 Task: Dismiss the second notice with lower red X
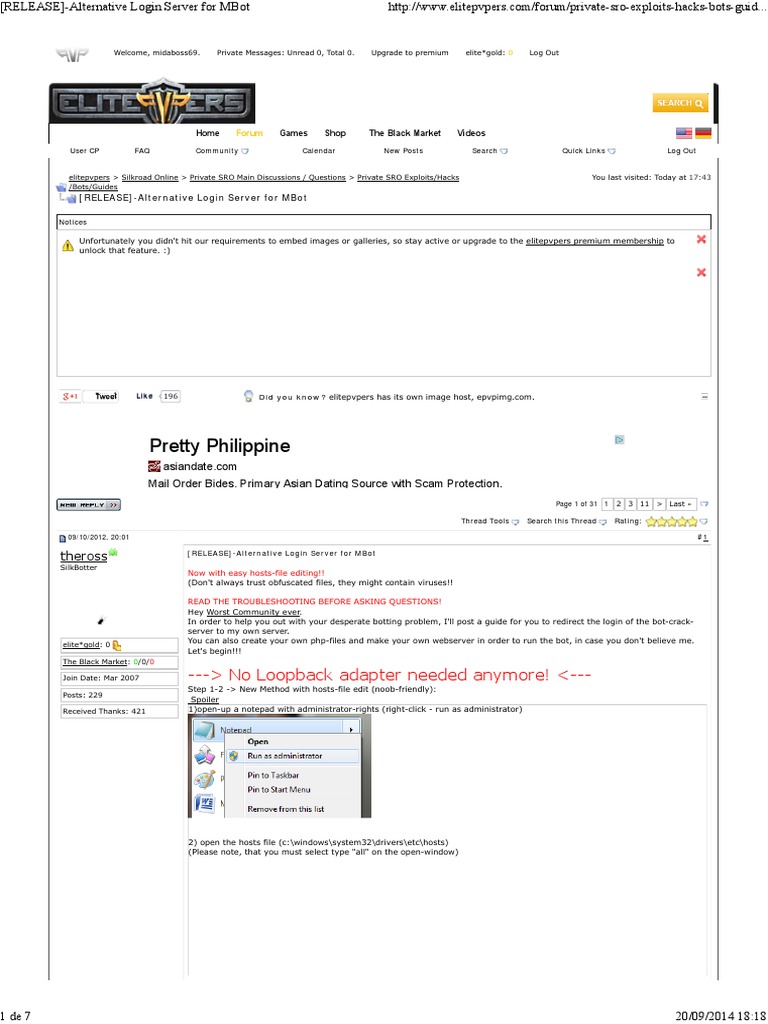click(x=701, y=272)
